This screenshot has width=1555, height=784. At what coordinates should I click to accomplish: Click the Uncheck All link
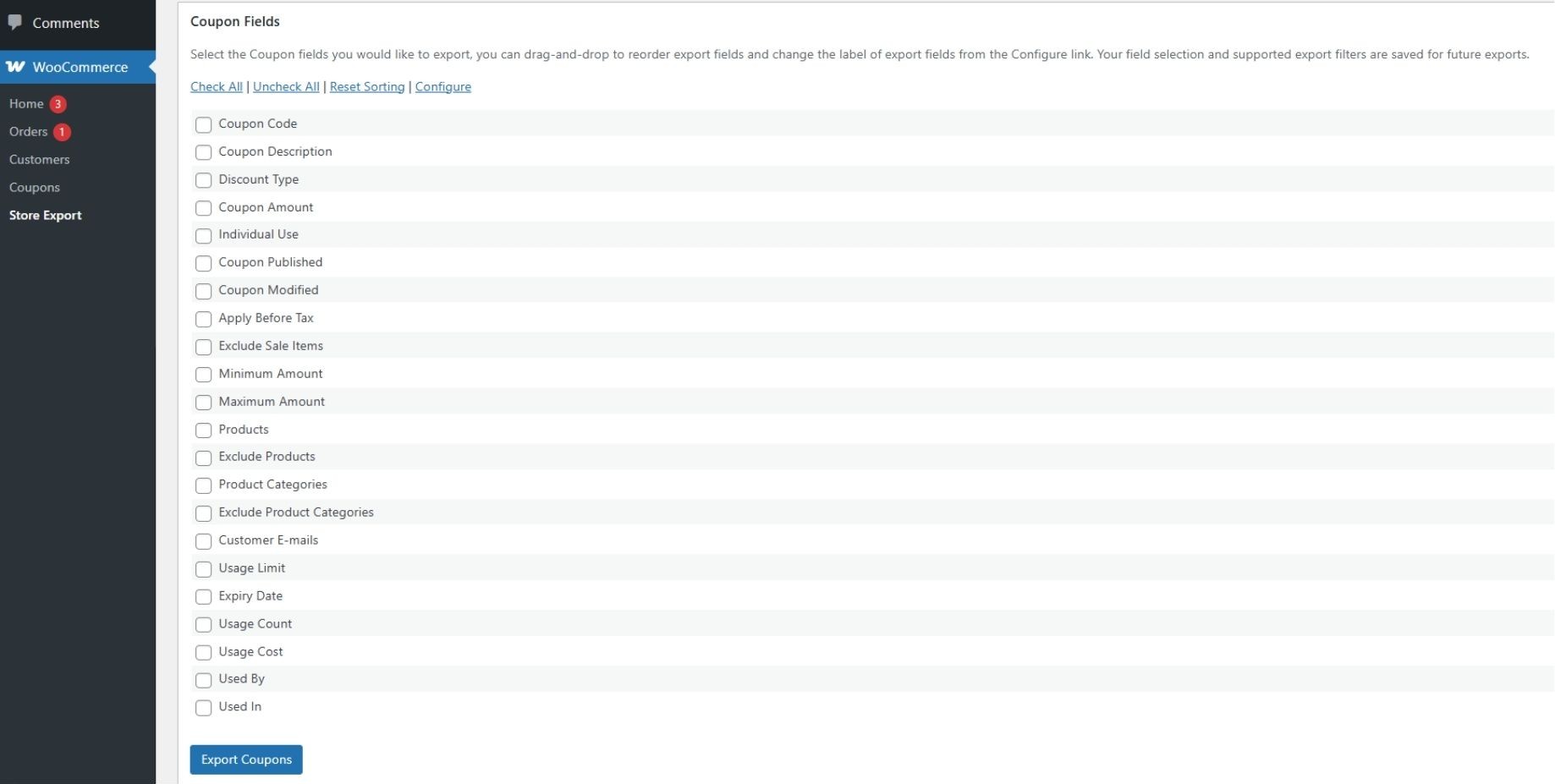[286, 87]
